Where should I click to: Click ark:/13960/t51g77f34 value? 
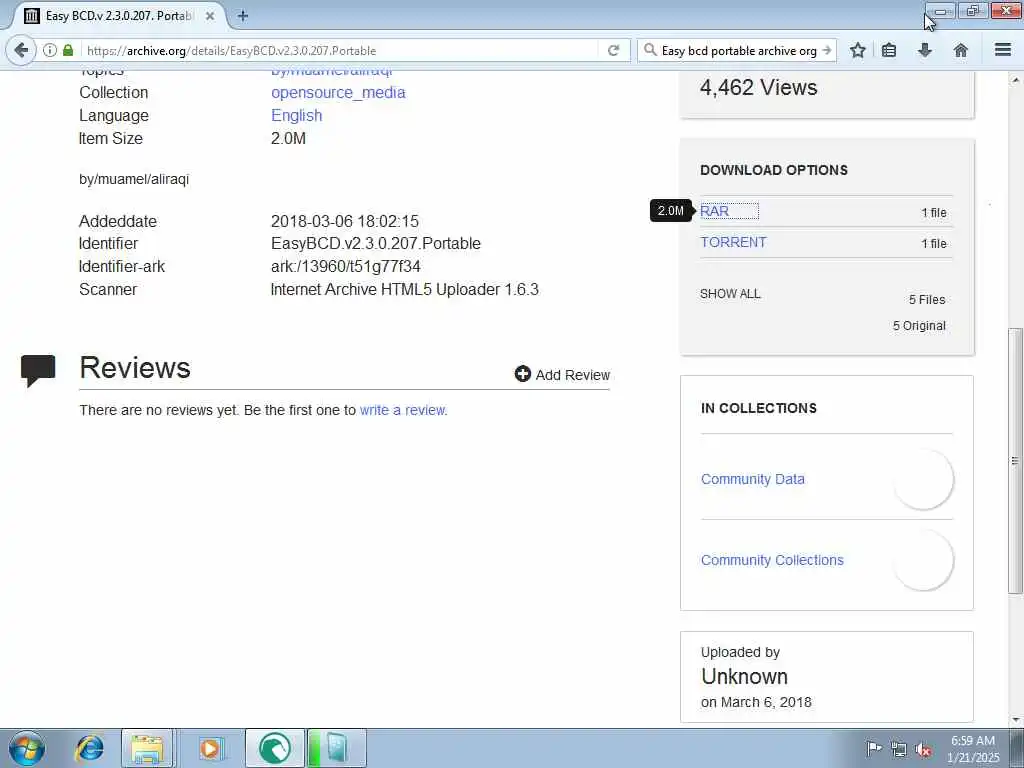tap(345, 266)
